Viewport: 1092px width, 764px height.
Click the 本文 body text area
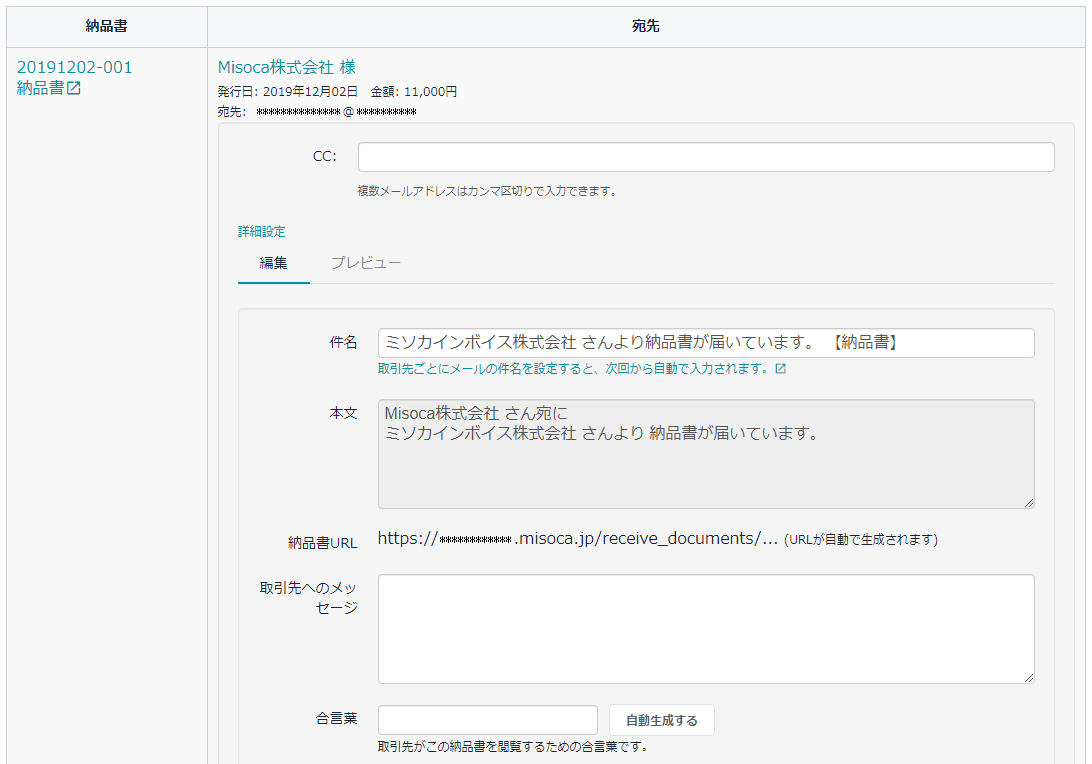[706, 454]
